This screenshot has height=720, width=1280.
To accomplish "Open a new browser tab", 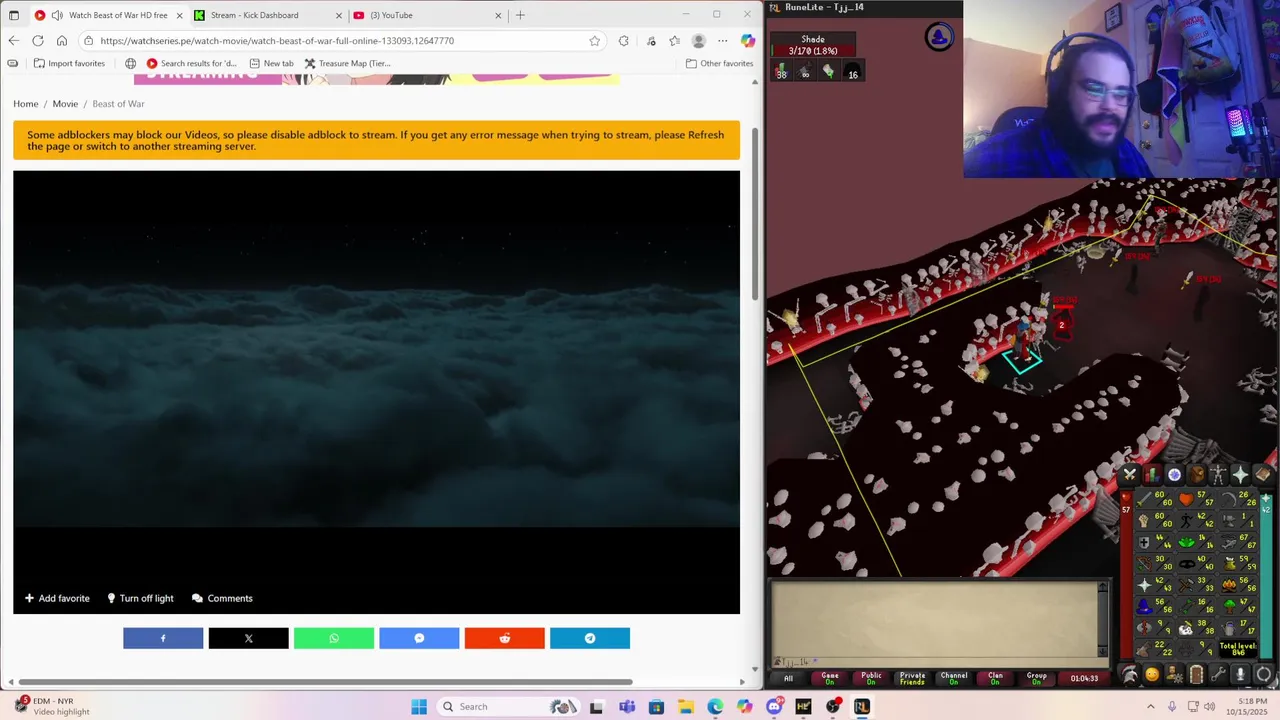I will point(520,15).
